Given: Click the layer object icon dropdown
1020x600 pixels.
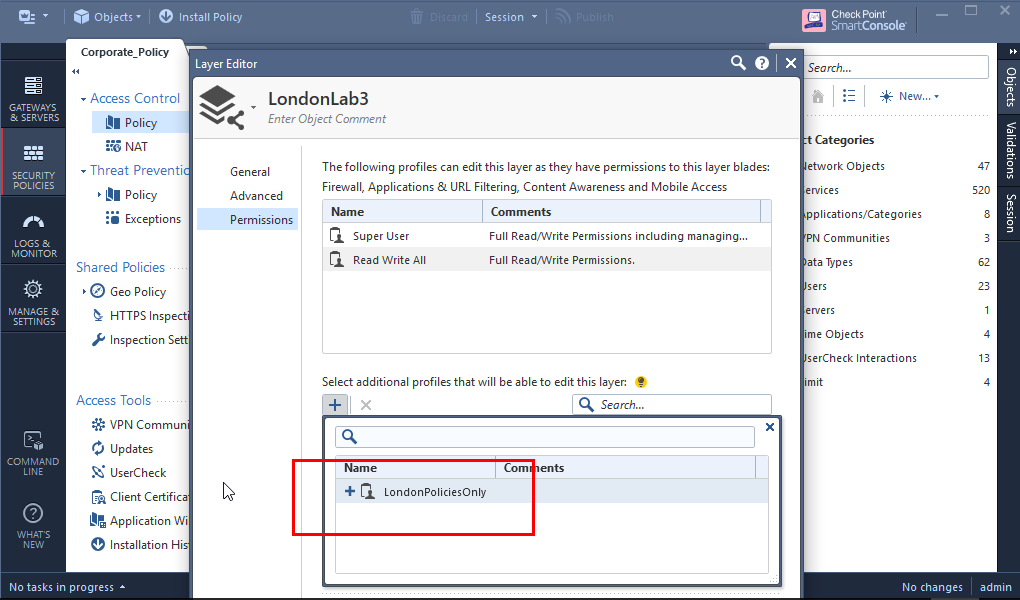Looking at the screenshot, I should 254,107.
